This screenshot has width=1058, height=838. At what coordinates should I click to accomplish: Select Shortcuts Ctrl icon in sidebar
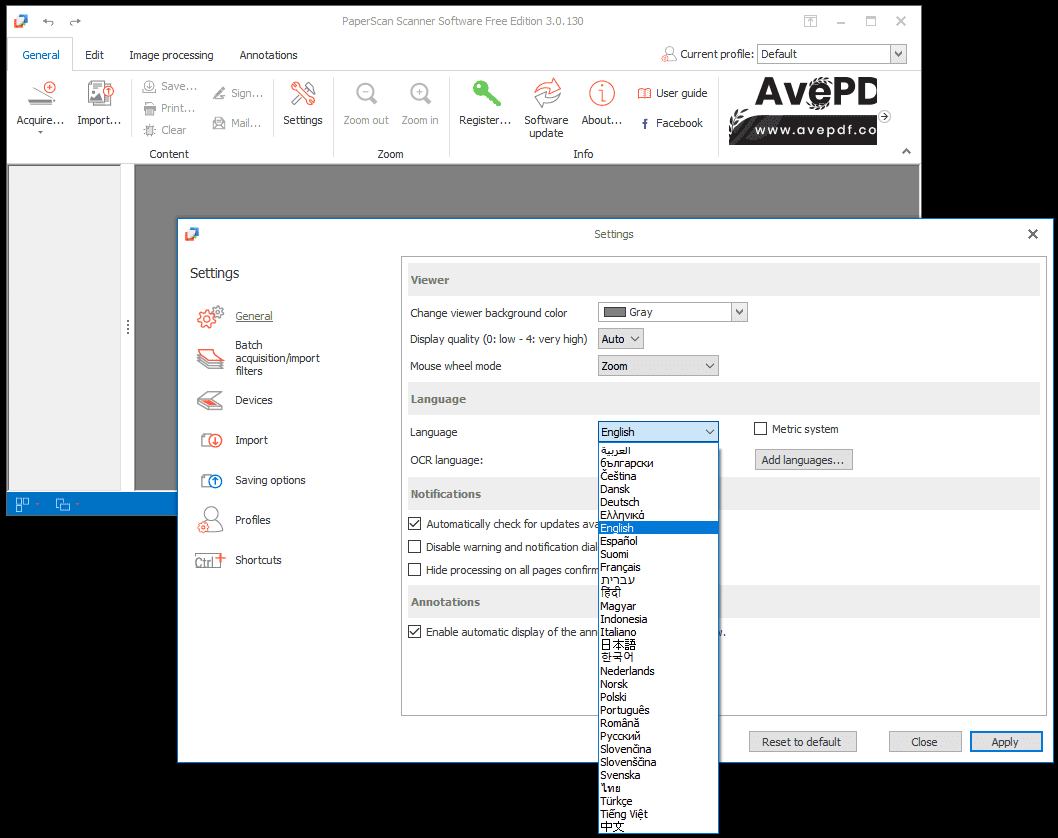pos(210,561)
